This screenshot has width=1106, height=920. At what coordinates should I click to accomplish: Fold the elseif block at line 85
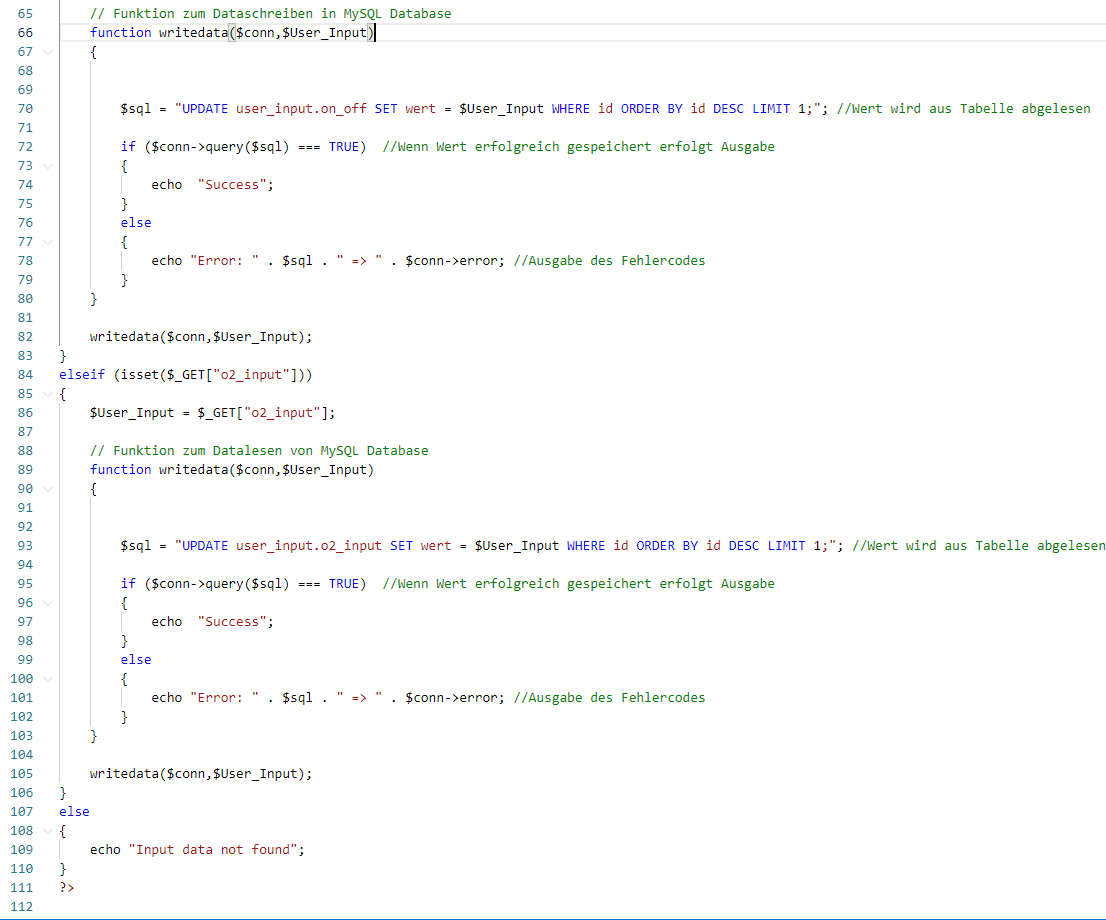point(48,394)
